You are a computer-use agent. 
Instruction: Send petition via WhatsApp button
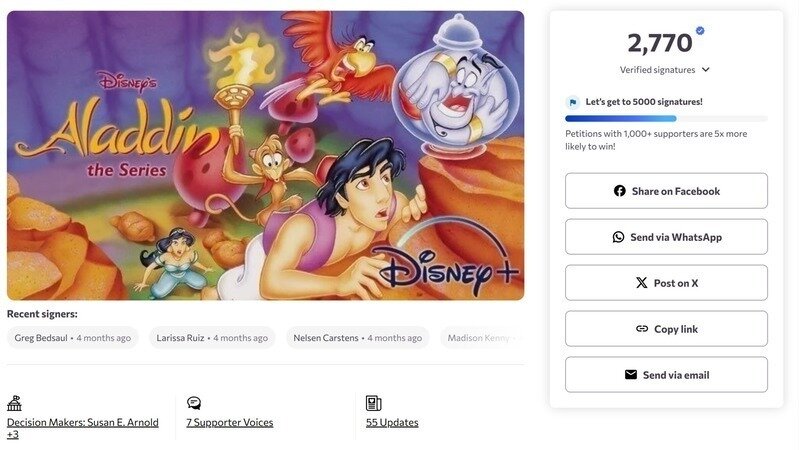click(x=666, y=237)
